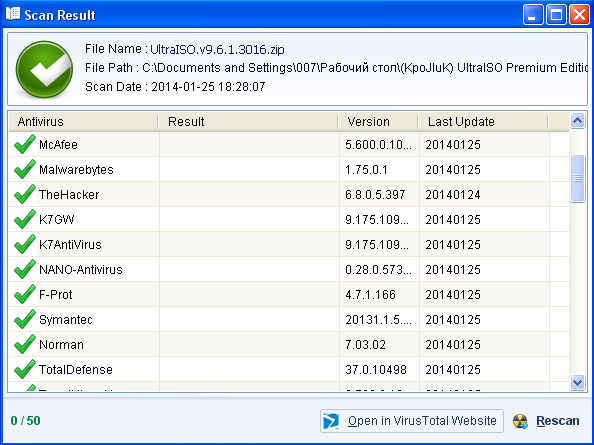This screenshot has height=445, width=594.
Task: Click the book icon in title bar
Action: (x=13, y=14)
